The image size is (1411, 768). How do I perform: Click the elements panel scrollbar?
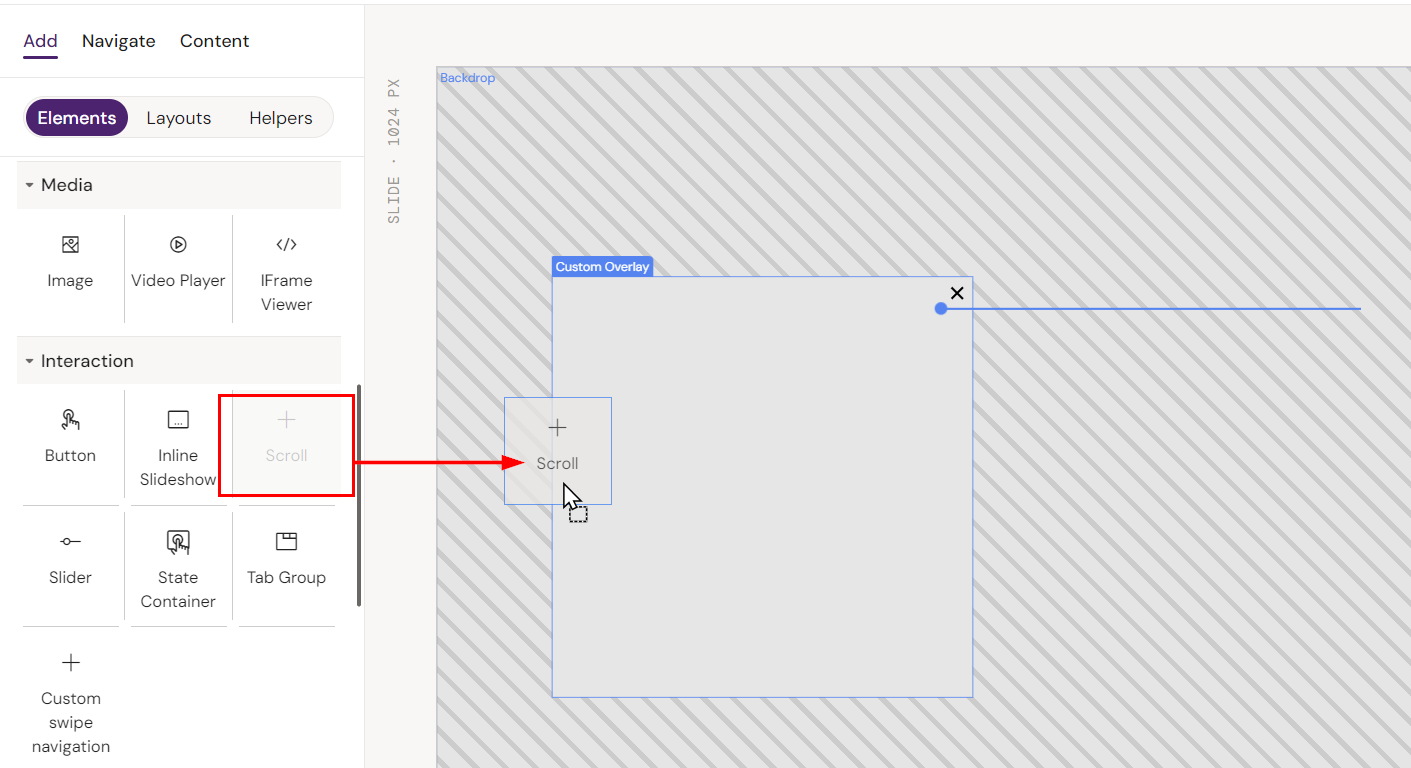click(x=359, y=495)
